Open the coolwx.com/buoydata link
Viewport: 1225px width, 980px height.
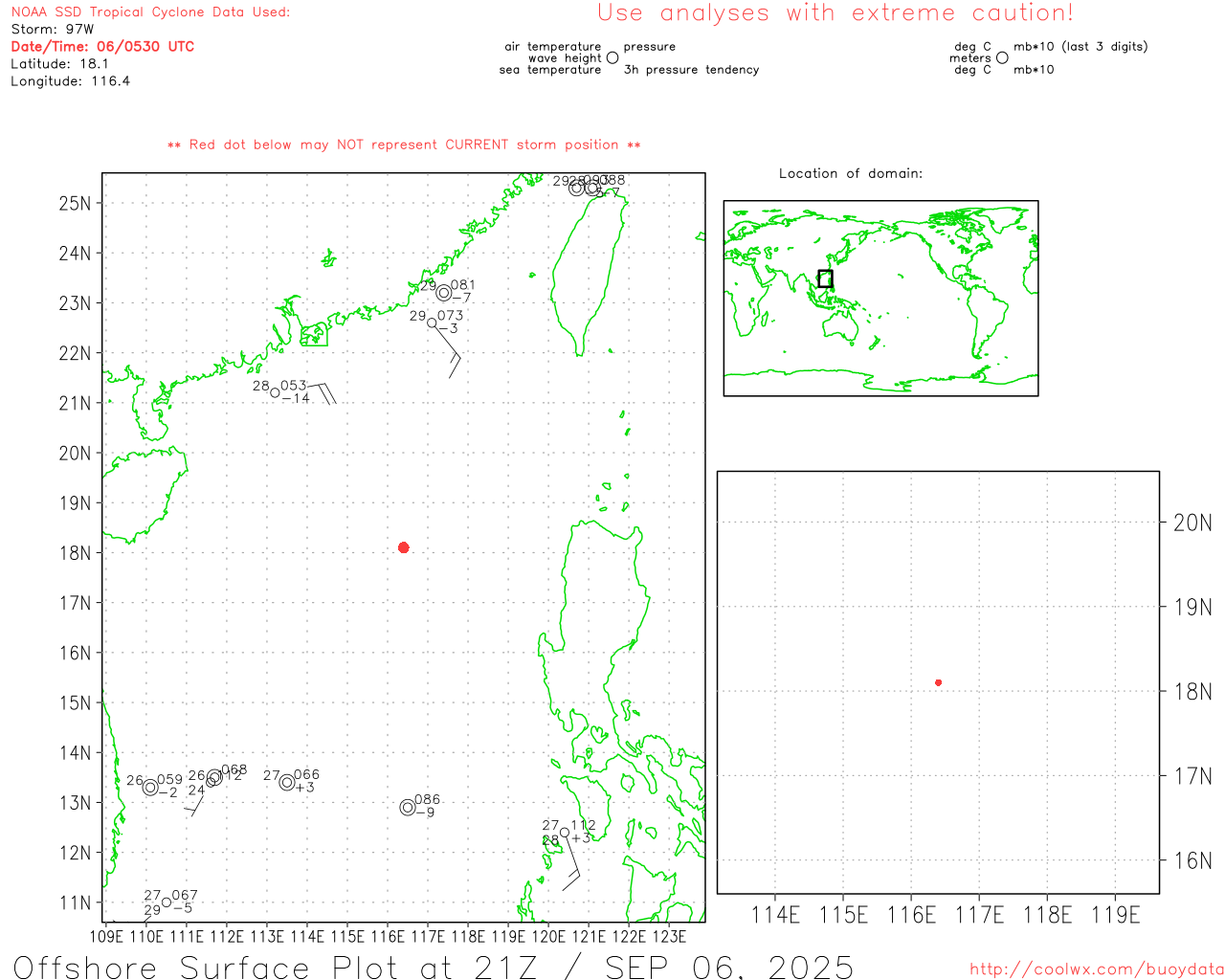point(1097,969)
